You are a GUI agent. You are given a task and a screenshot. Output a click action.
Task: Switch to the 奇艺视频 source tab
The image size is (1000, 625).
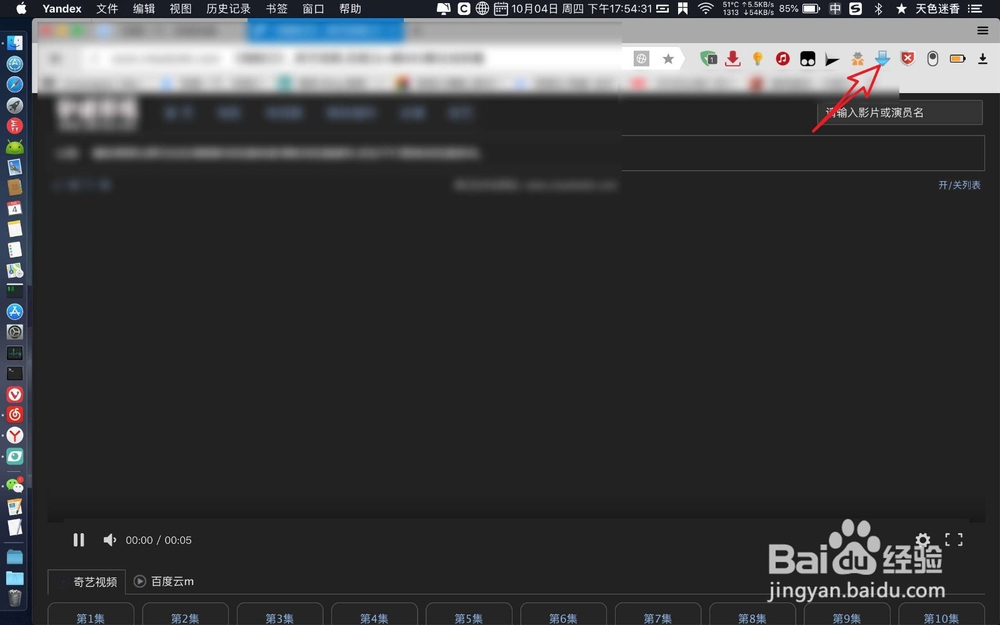tap(87, 582)
